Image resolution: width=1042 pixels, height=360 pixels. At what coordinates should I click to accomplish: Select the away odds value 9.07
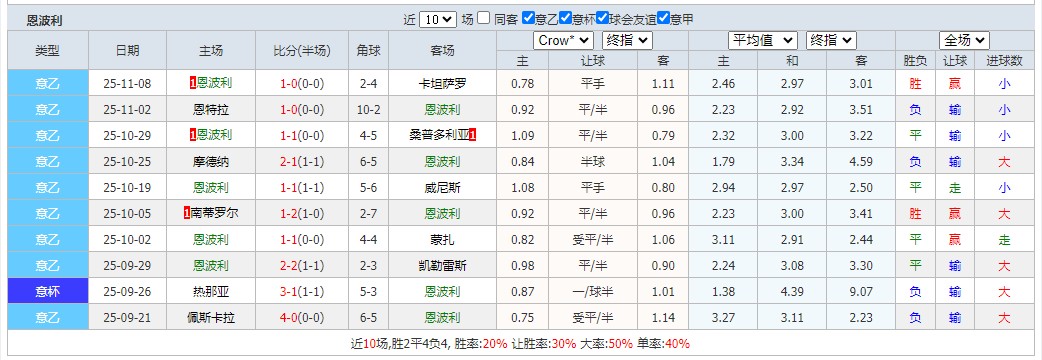click(861, 292)
